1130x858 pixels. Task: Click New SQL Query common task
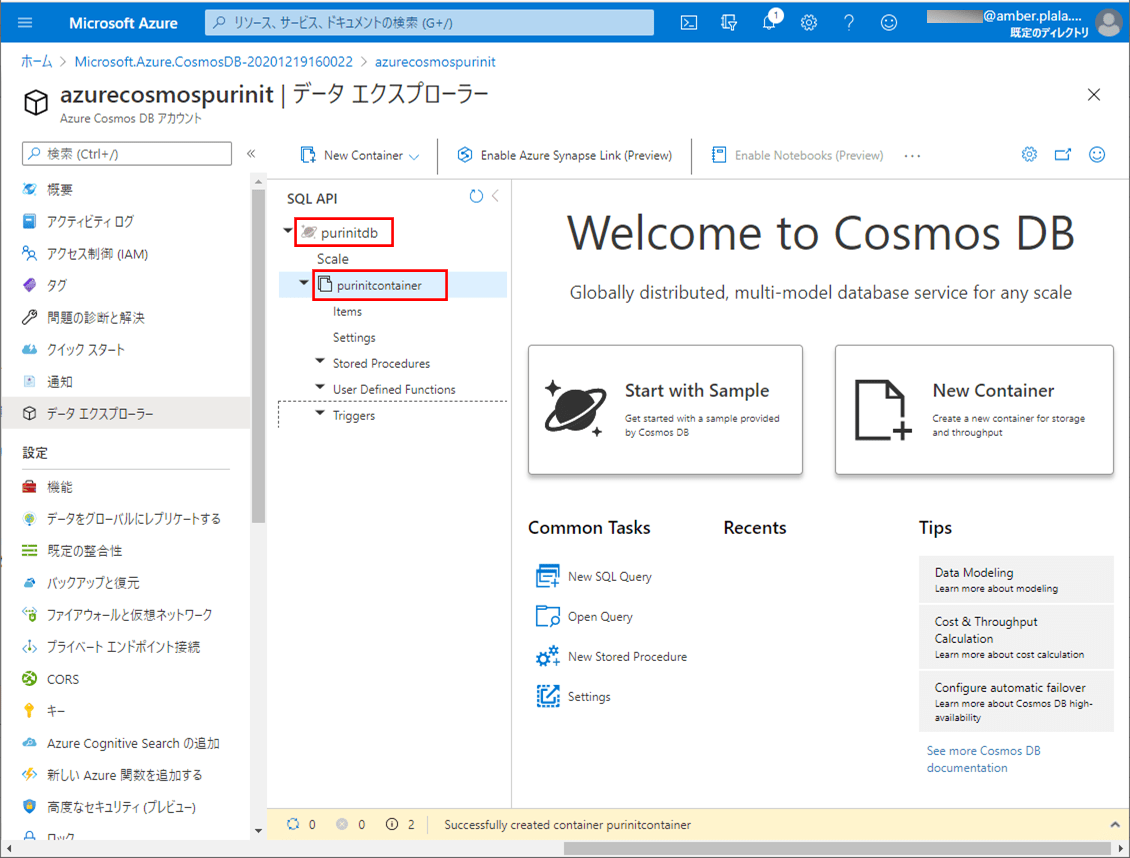594,576
